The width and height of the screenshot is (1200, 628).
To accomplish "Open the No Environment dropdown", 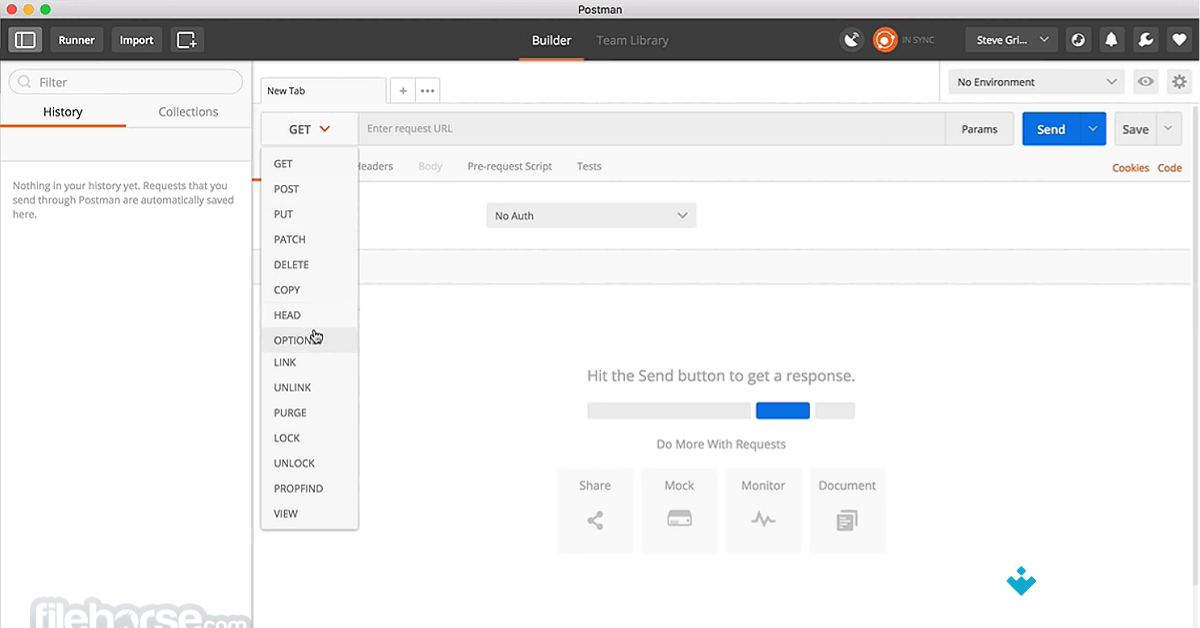I will (1035, 82).
